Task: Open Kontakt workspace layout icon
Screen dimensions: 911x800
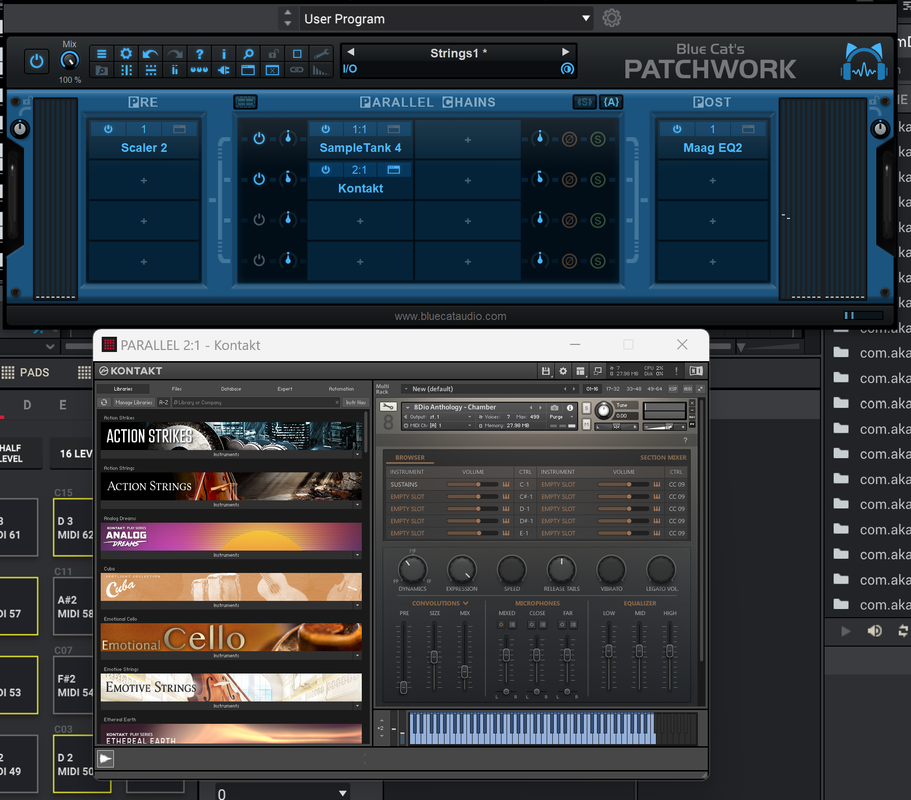Action: click(x=580, y=371)
